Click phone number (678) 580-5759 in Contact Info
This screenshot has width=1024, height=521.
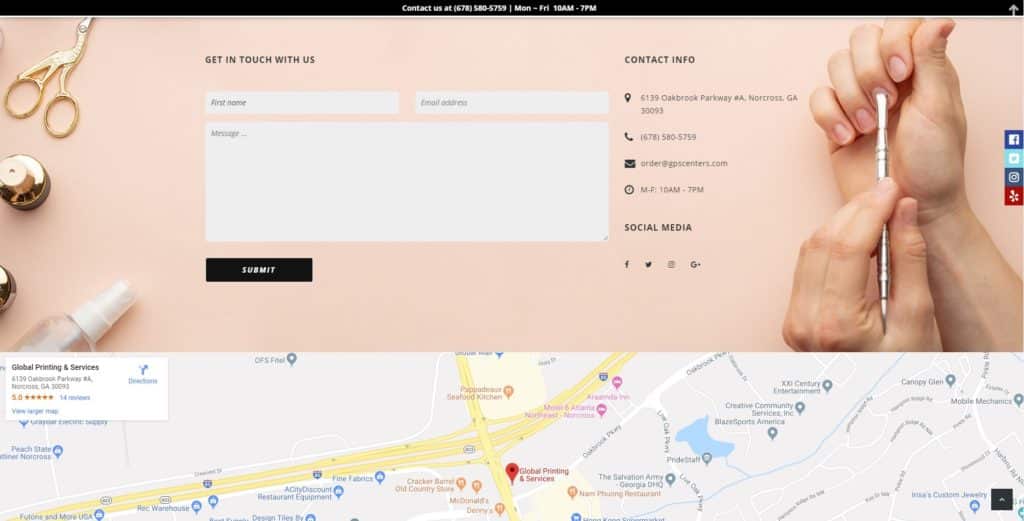668,137
